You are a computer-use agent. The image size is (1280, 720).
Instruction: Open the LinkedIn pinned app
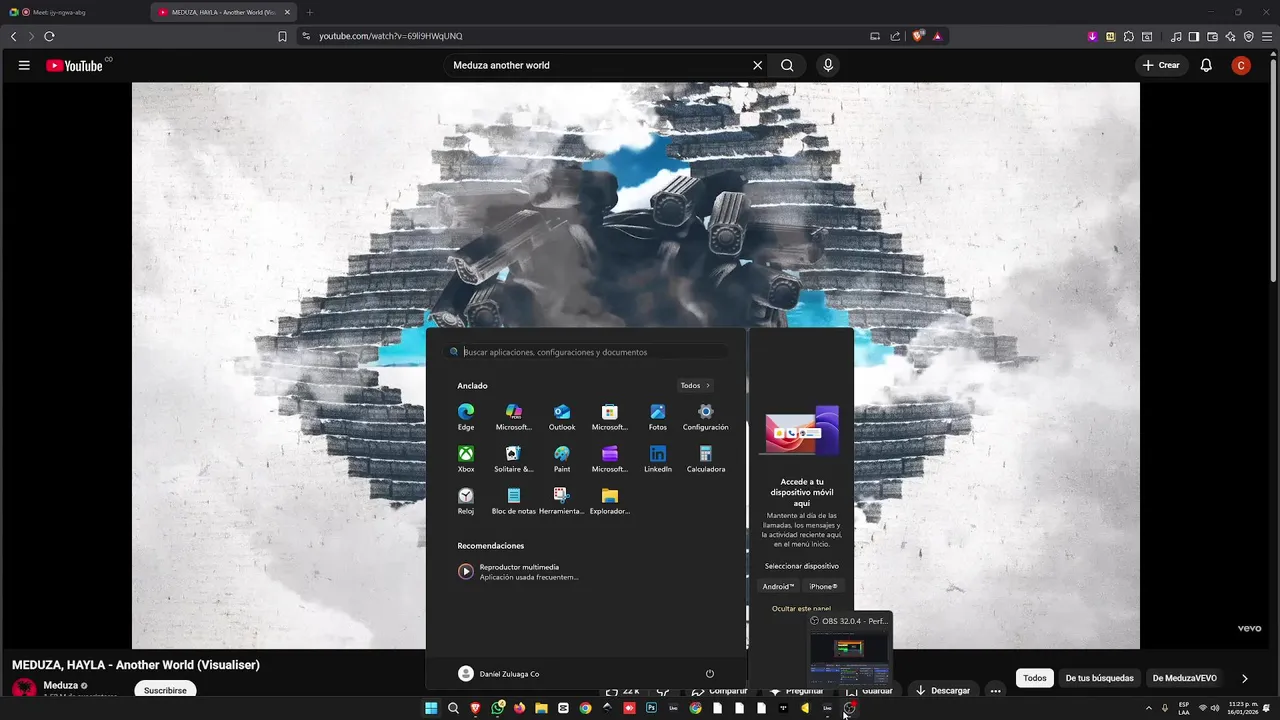658,459
